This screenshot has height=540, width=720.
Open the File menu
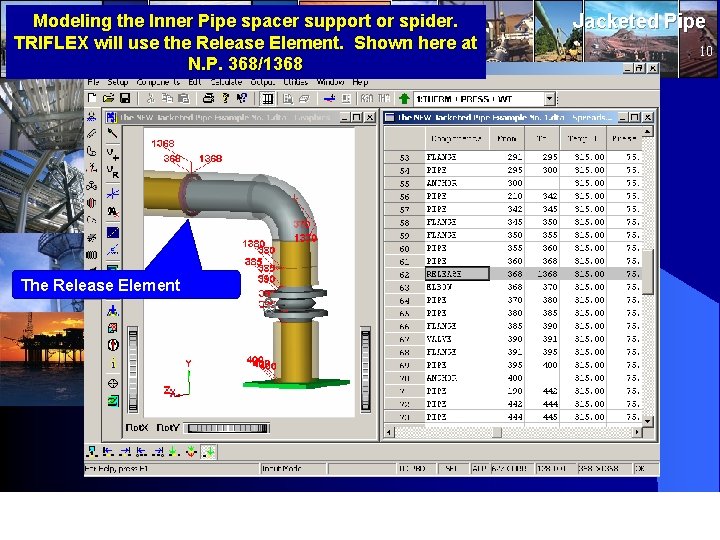(x=93, y=82)
